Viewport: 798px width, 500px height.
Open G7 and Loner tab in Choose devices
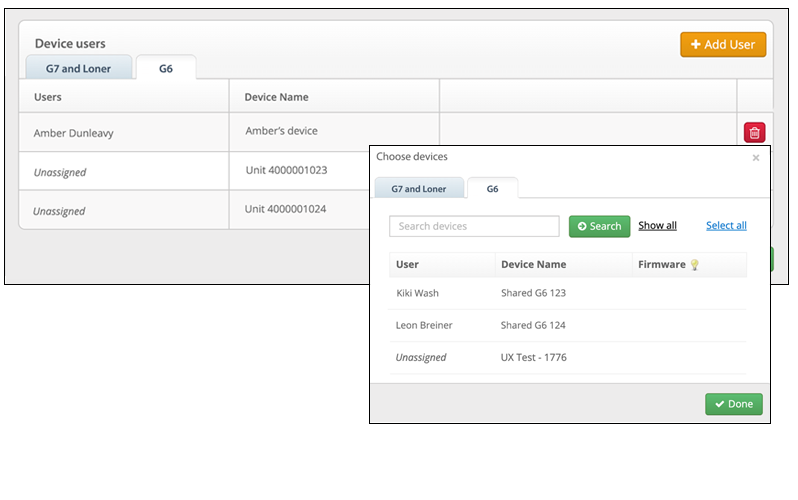point(419,189)
